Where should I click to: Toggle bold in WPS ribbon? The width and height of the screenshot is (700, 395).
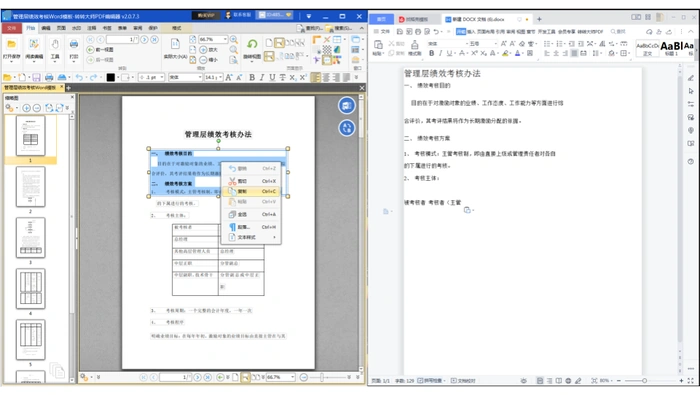(431, 53)
